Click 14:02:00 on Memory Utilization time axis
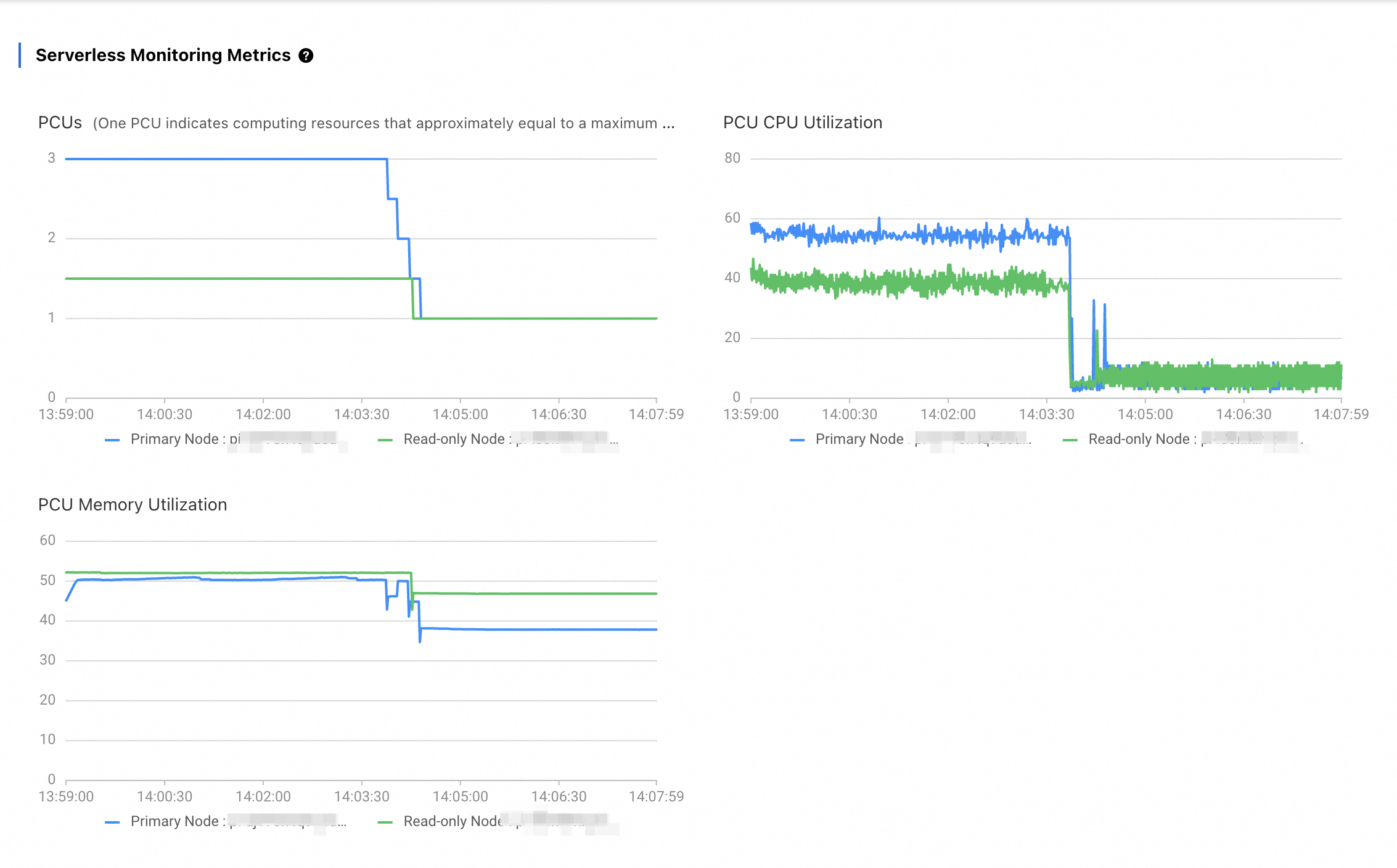Image resolution: width=1397 pixels, height=868 pixels. pyautogui.click(x=263, y=796)
